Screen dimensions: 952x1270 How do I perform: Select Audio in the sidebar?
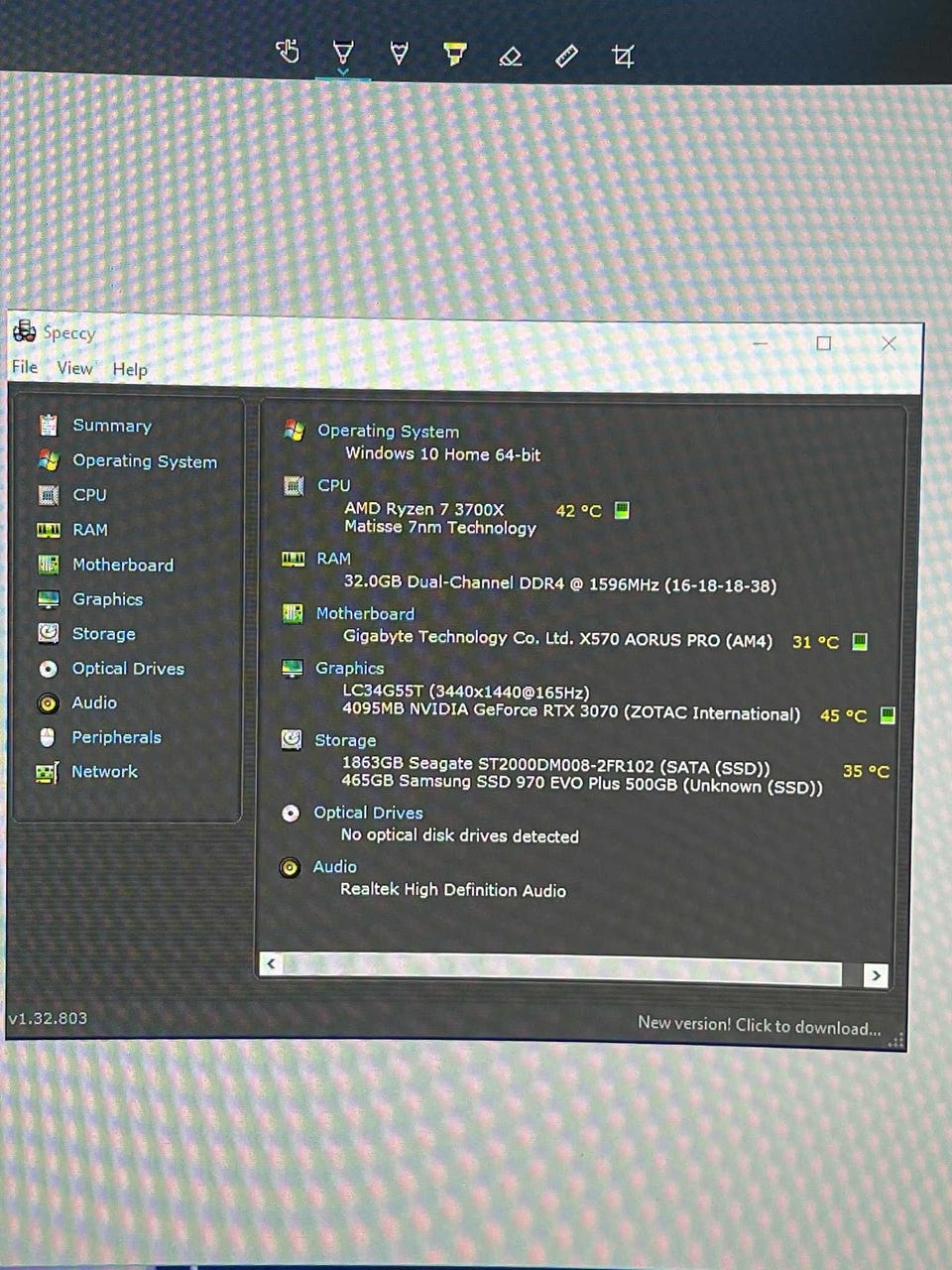point(94,702)
